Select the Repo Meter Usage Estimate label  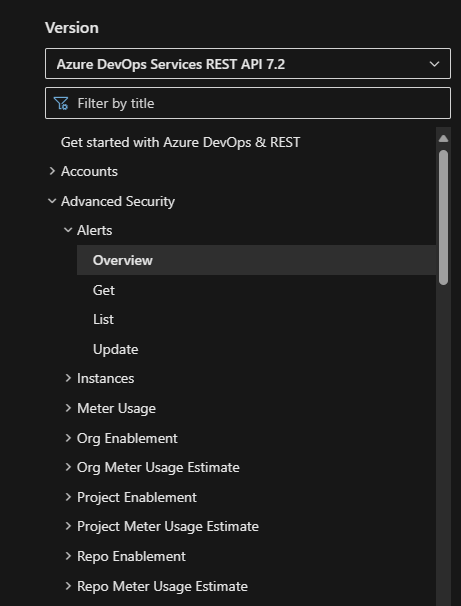point(162,586)
